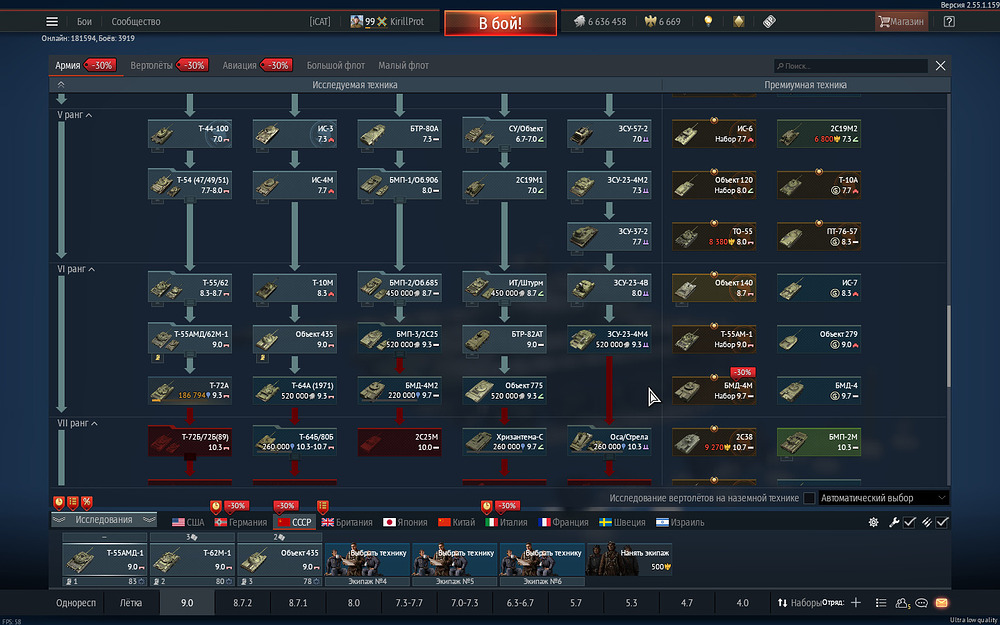
Task: Open the orange mail envelope icon
Action: coord(941,603)
